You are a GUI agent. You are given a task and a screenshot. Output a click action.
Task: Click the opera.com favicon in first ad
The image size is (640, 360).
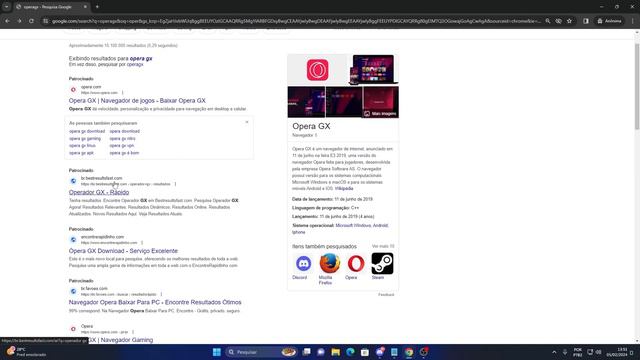(73, 89)
